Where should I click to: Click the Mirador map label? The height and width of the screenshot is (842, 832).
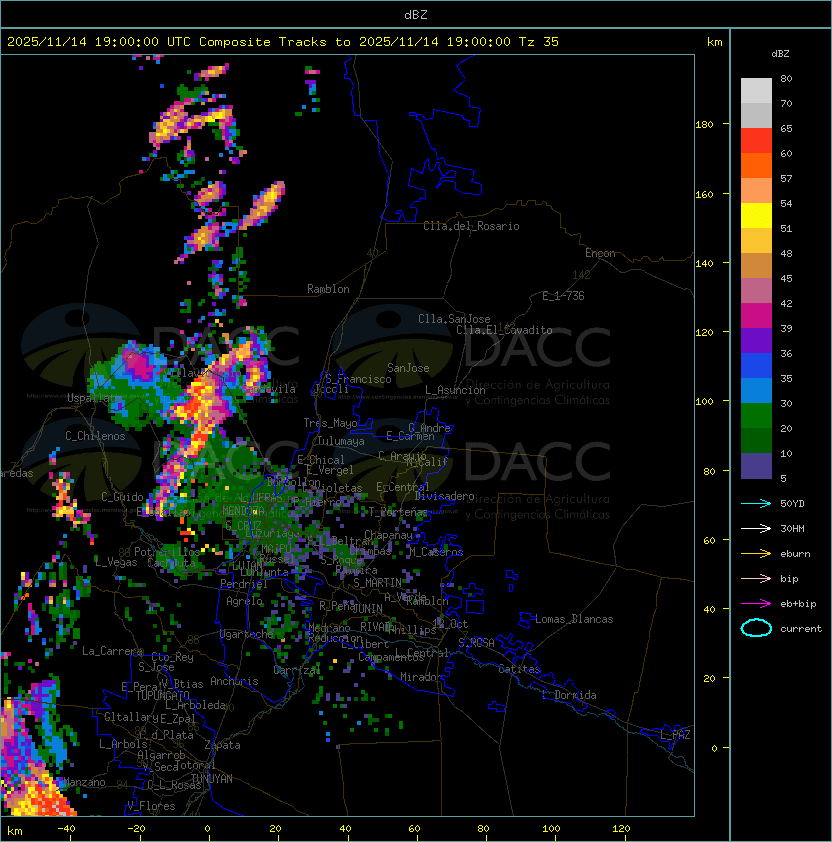click(x=422, y=677)
